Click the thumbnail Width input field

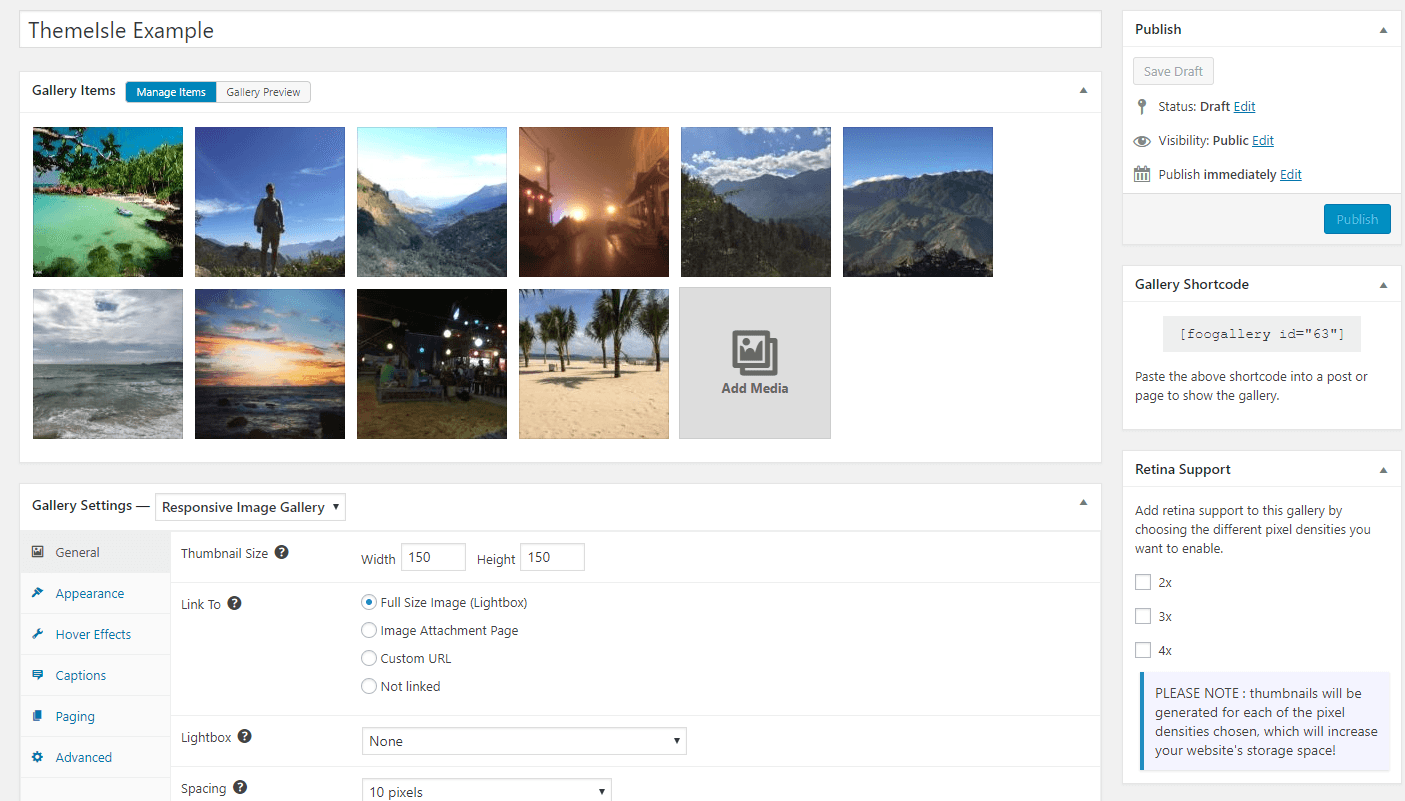tap(433, 557)
